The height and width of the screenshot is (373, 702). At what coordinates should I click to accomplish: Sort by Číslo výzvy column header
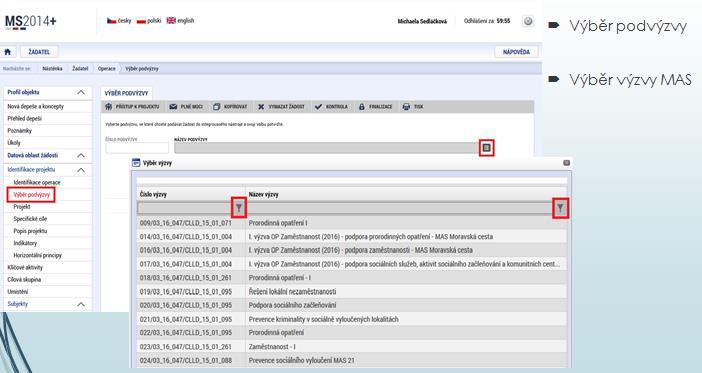coord(153,194)
